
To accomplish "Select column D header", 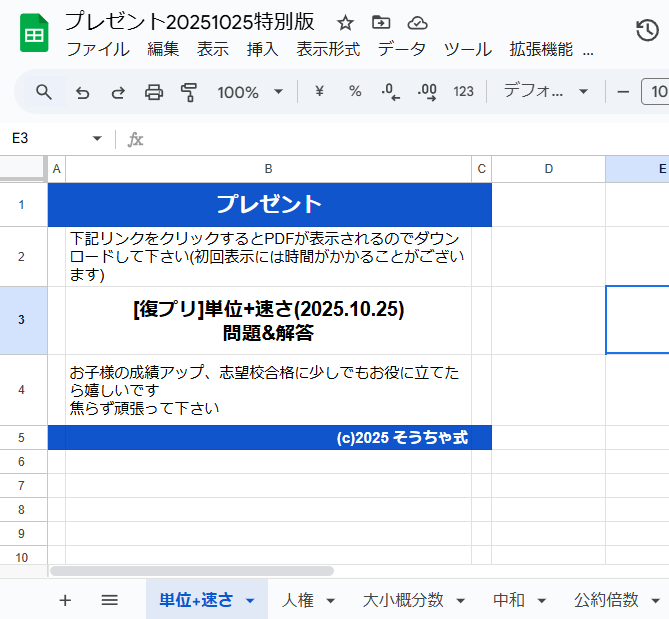I will pos(549,169).
